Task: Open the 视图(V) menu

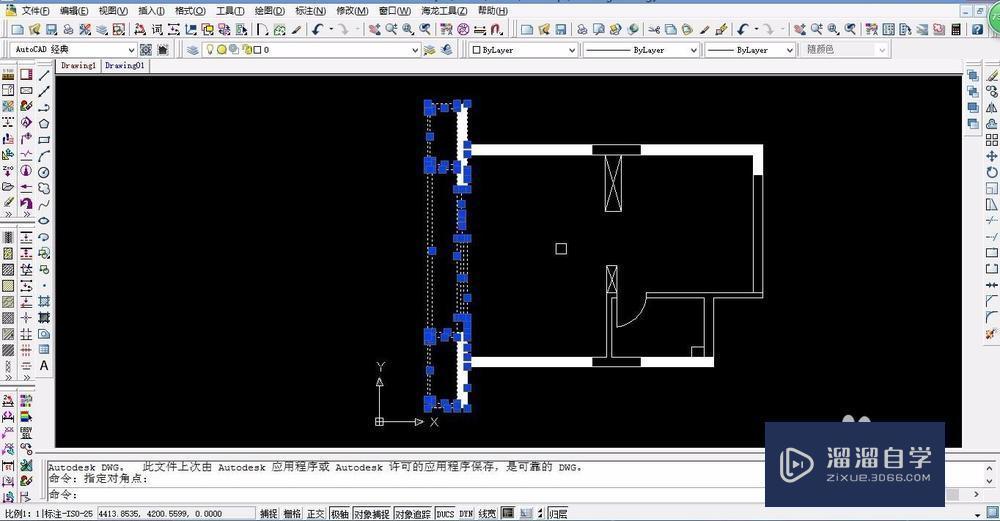Action: point(113,11)
